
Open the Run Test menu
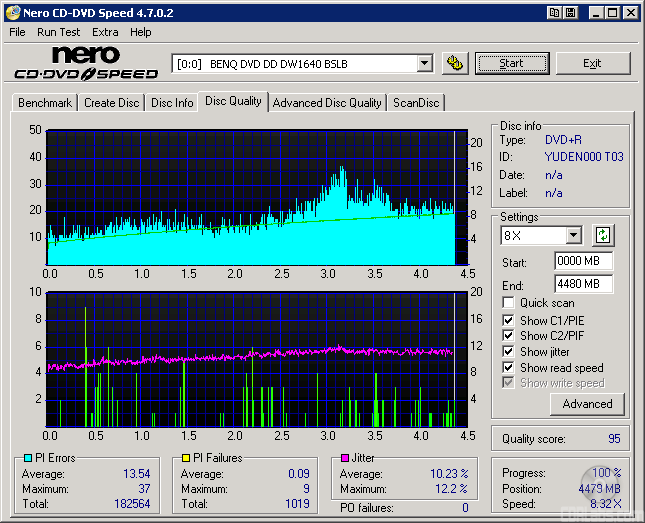click(x=59, y=32)
